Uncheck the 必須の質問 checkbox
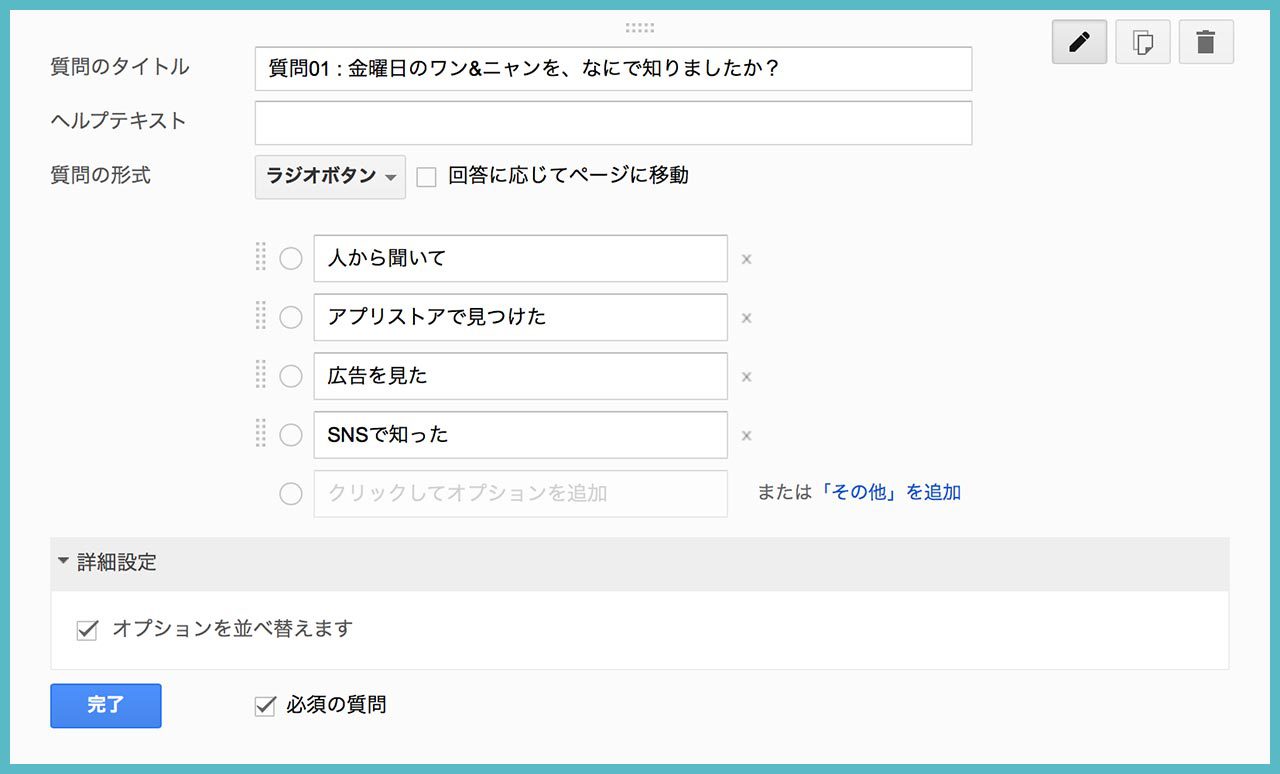Viewport: 1280px width, 774px height. (x=265, y=707)
